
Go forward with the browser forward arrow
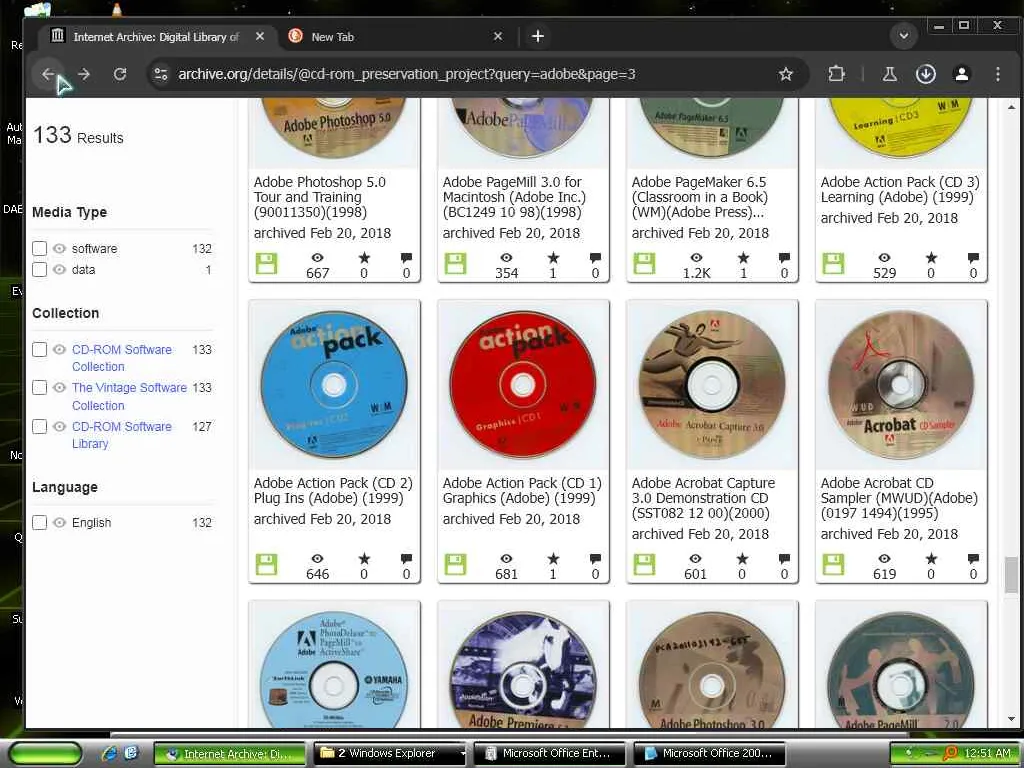(x=84, y=74)
